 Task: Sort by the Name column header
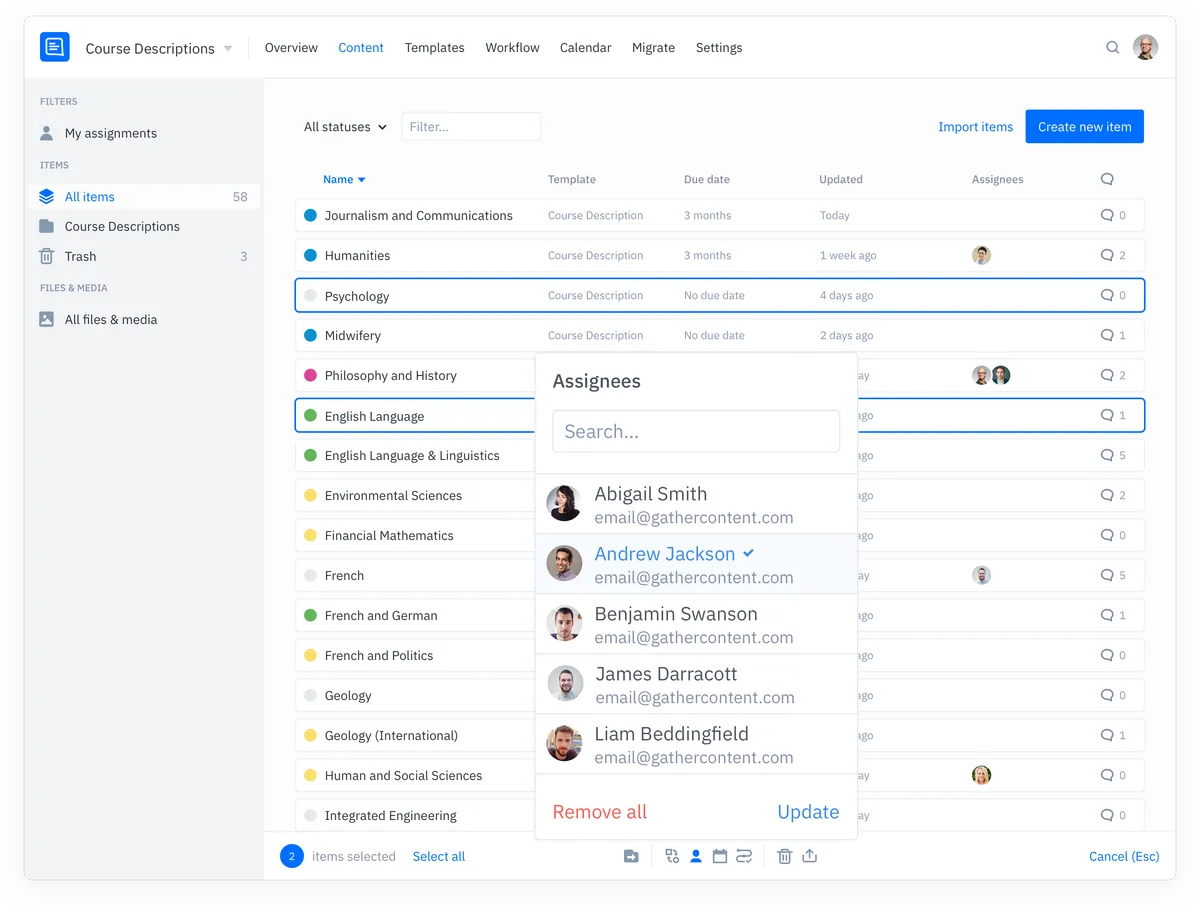pos(344,179)
